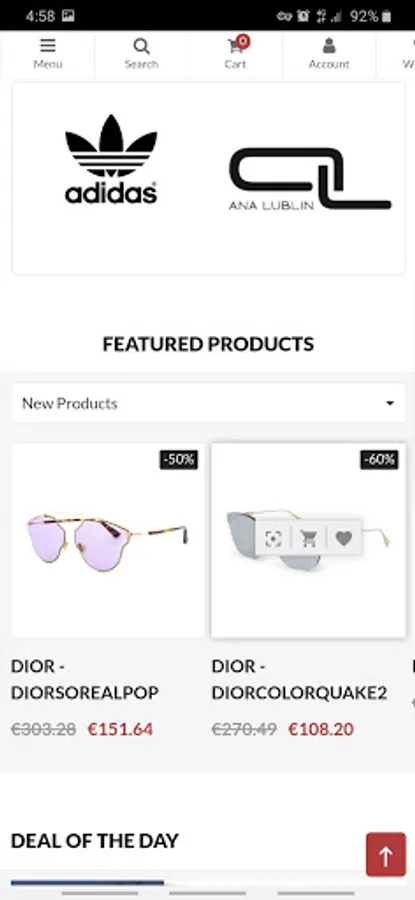Tap the -60% discount badge
The height and width of the screenshot is (900, 415).
[x=379, y=460]
